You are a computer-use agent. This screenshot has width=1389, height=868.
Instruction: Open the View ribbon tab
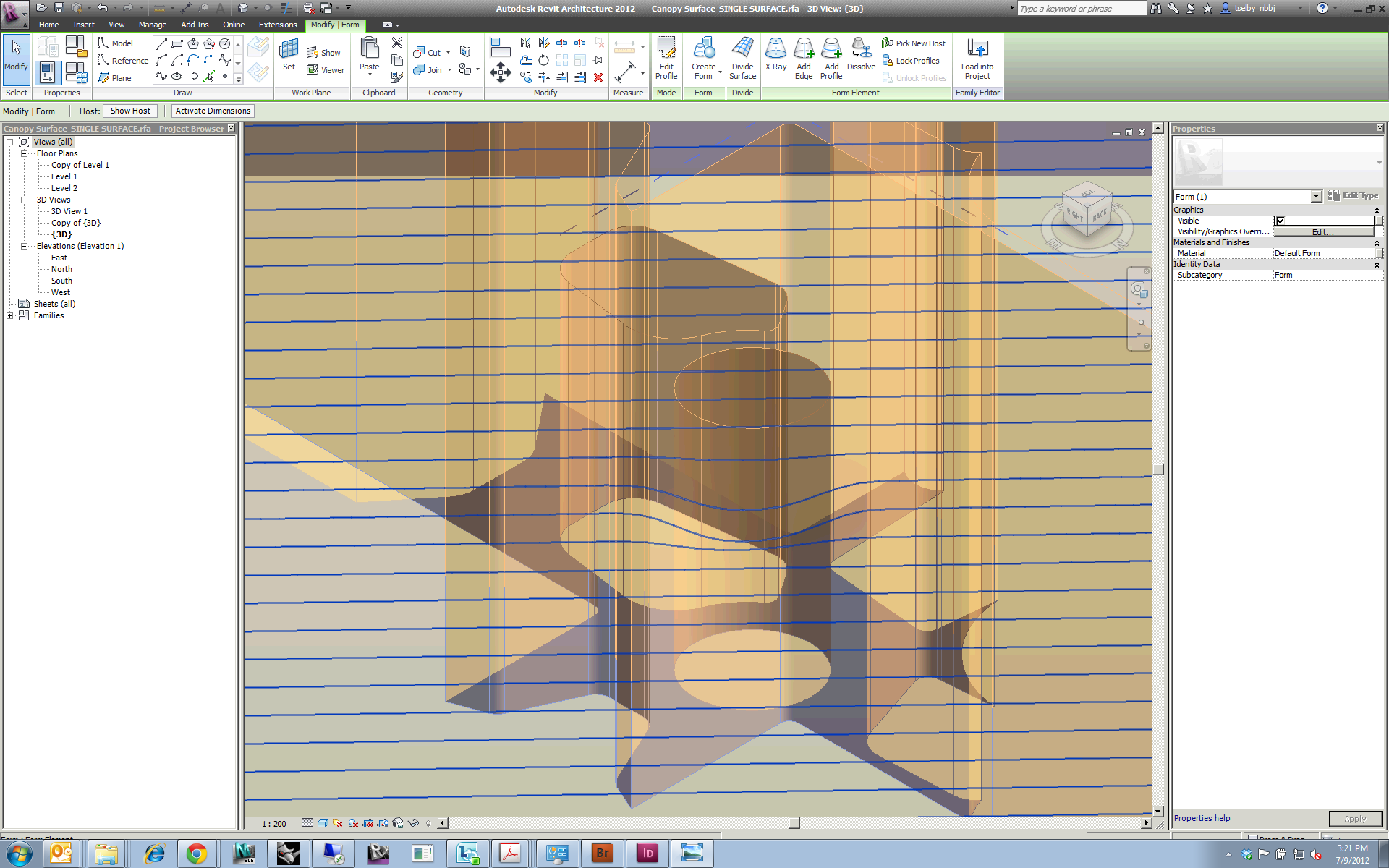[x=116, y=25]
